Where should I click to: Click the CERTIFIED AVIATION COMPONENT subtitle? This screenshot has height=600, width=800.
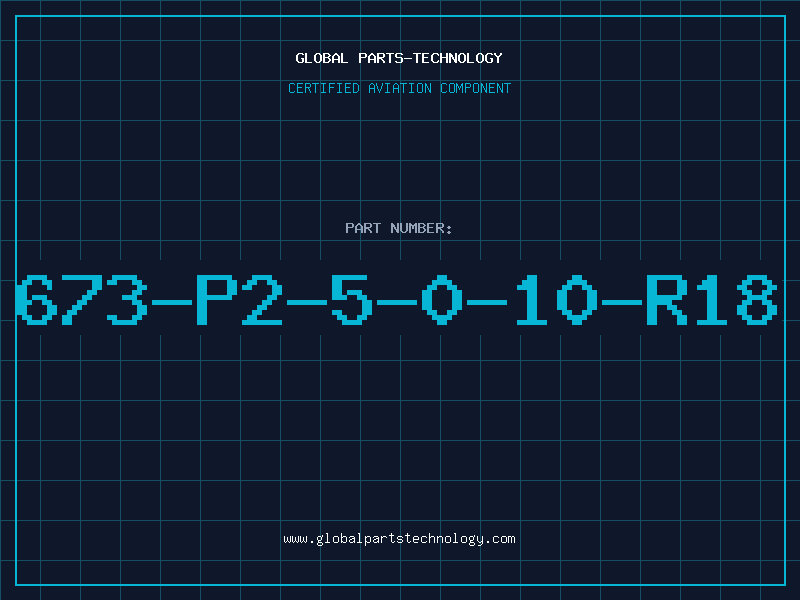(399, 88)
